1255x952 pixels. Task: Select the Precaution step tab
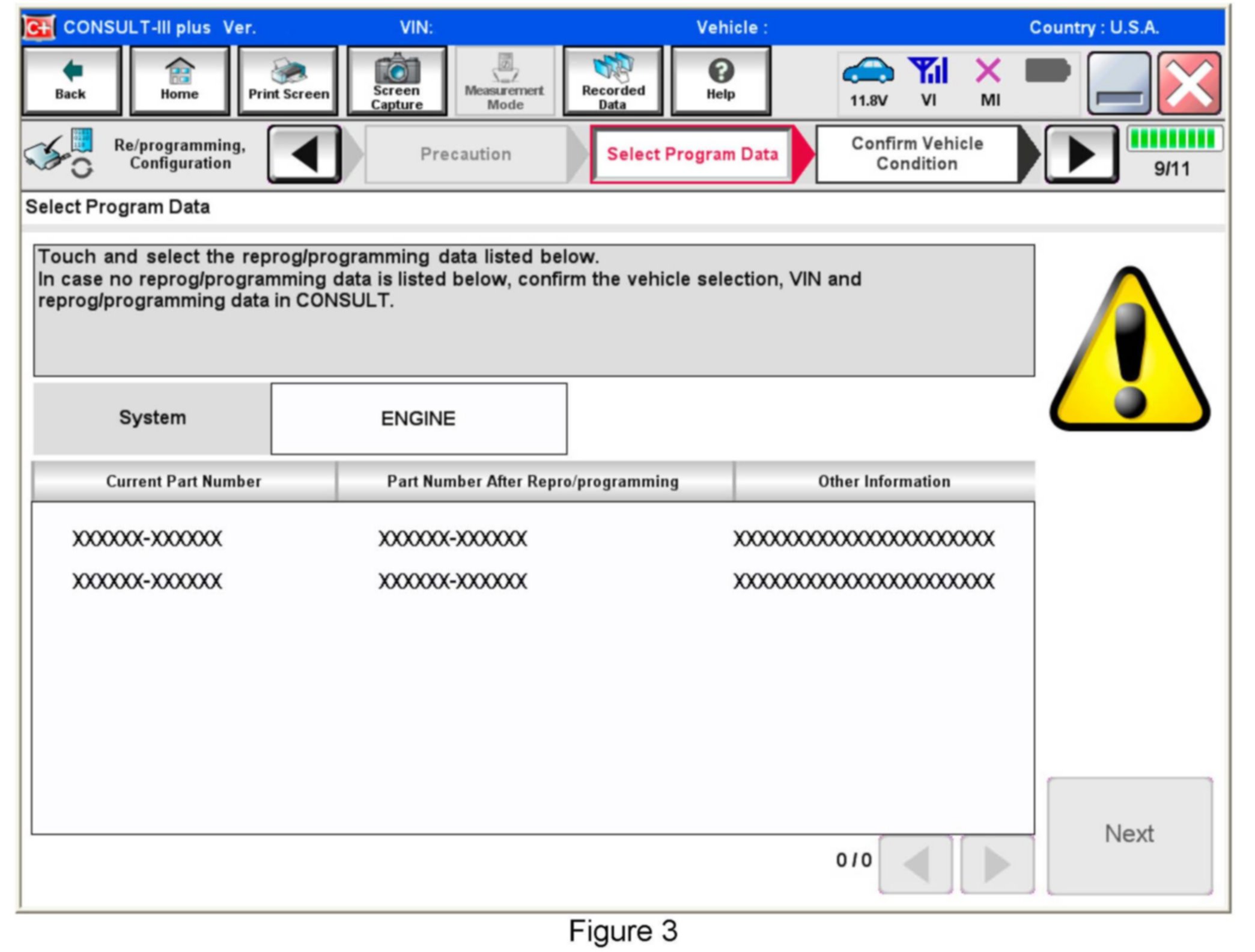point(466,154)
